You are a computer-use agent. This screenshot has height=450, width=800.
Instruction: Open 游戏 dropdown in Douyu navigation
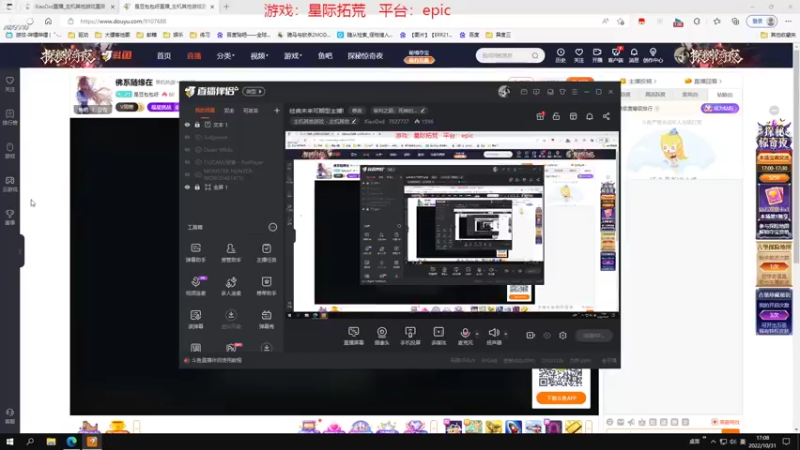coord(293,56)
